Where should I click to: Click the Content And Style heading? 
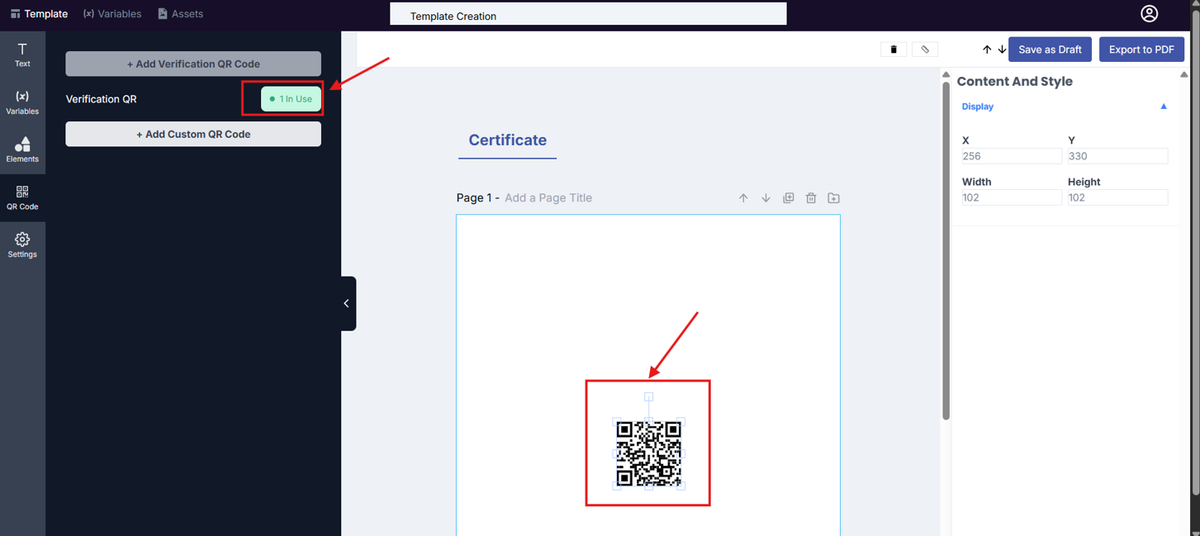[x=1014, y=81]
